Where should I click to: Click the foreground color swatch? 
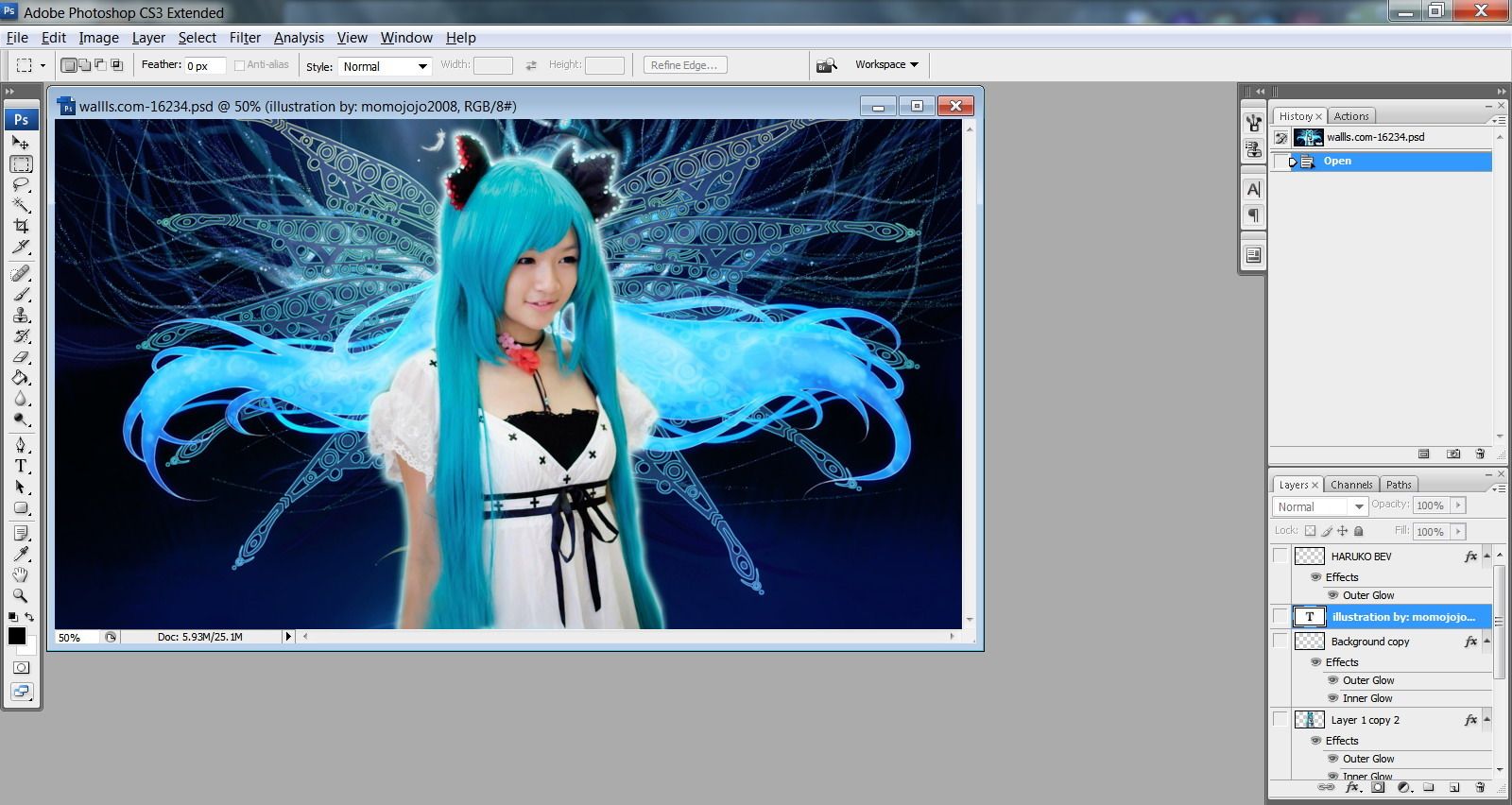[17, 636]
